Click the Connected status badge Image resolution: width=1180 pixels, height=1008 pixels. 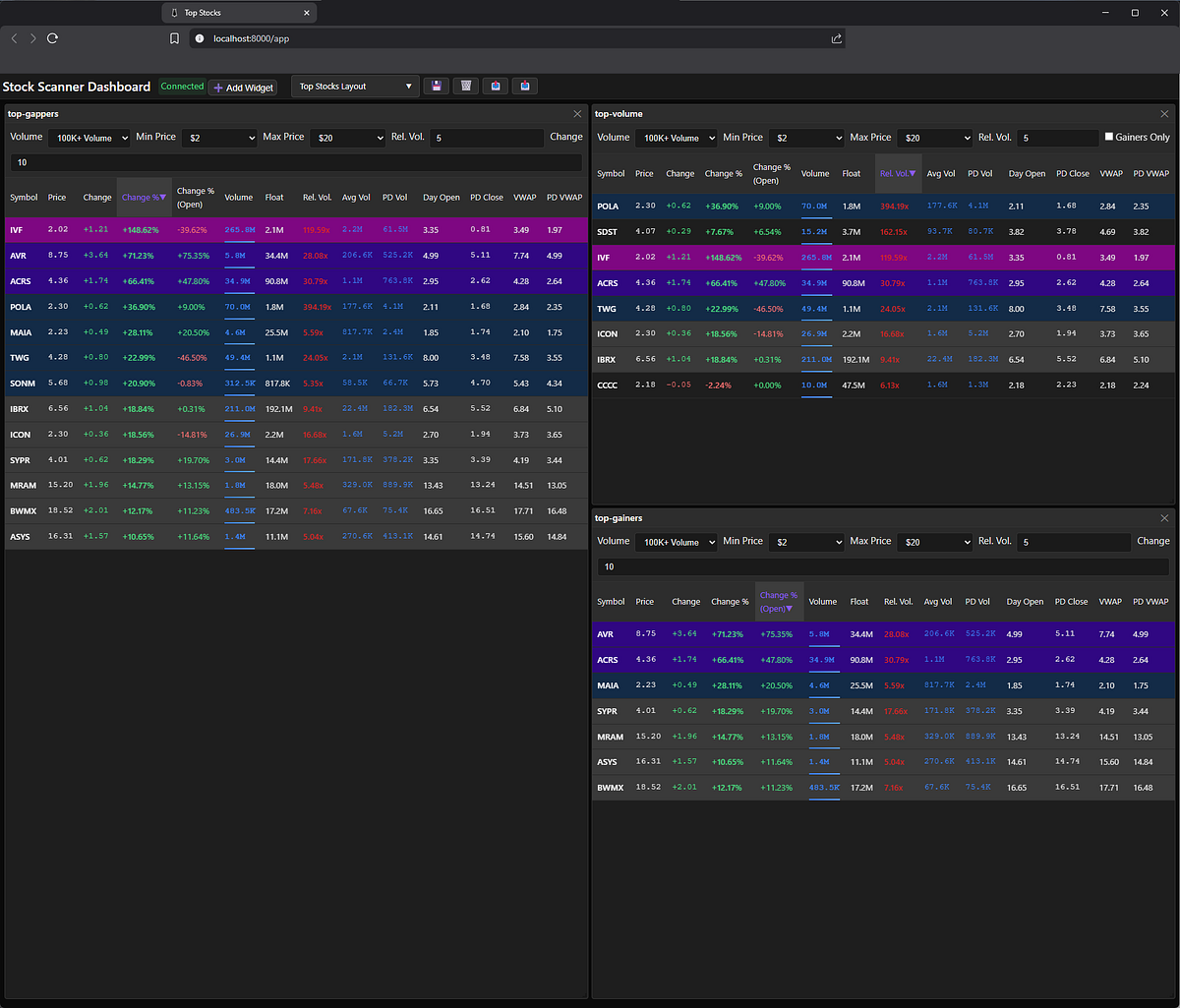[182, 87]
